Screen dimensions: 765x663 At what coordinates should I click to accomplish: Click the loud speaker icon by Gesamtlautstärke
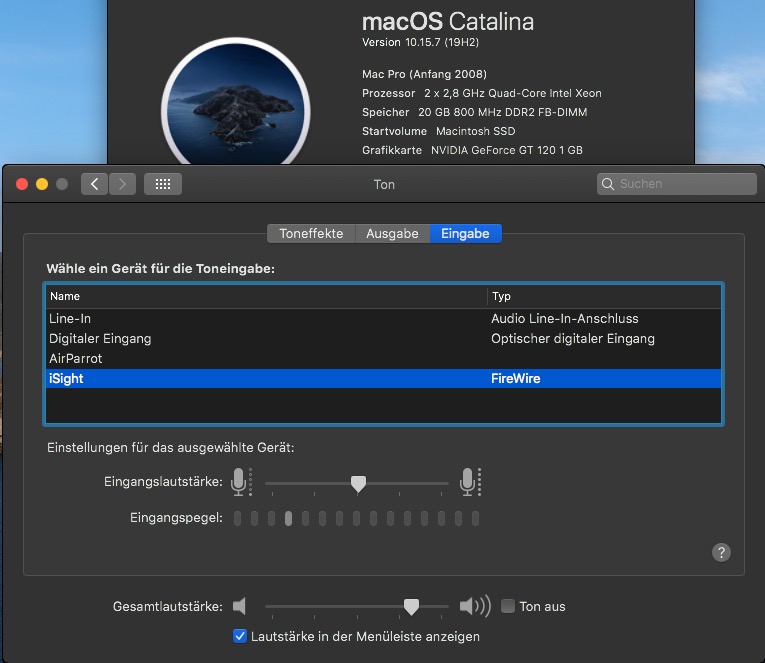(x=475, y=606)
